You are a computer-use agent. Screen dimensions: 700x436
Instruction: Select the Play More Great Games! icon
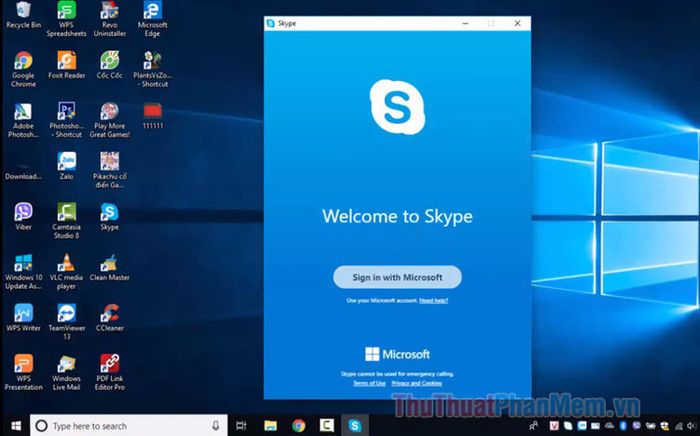tap(109, 120)
